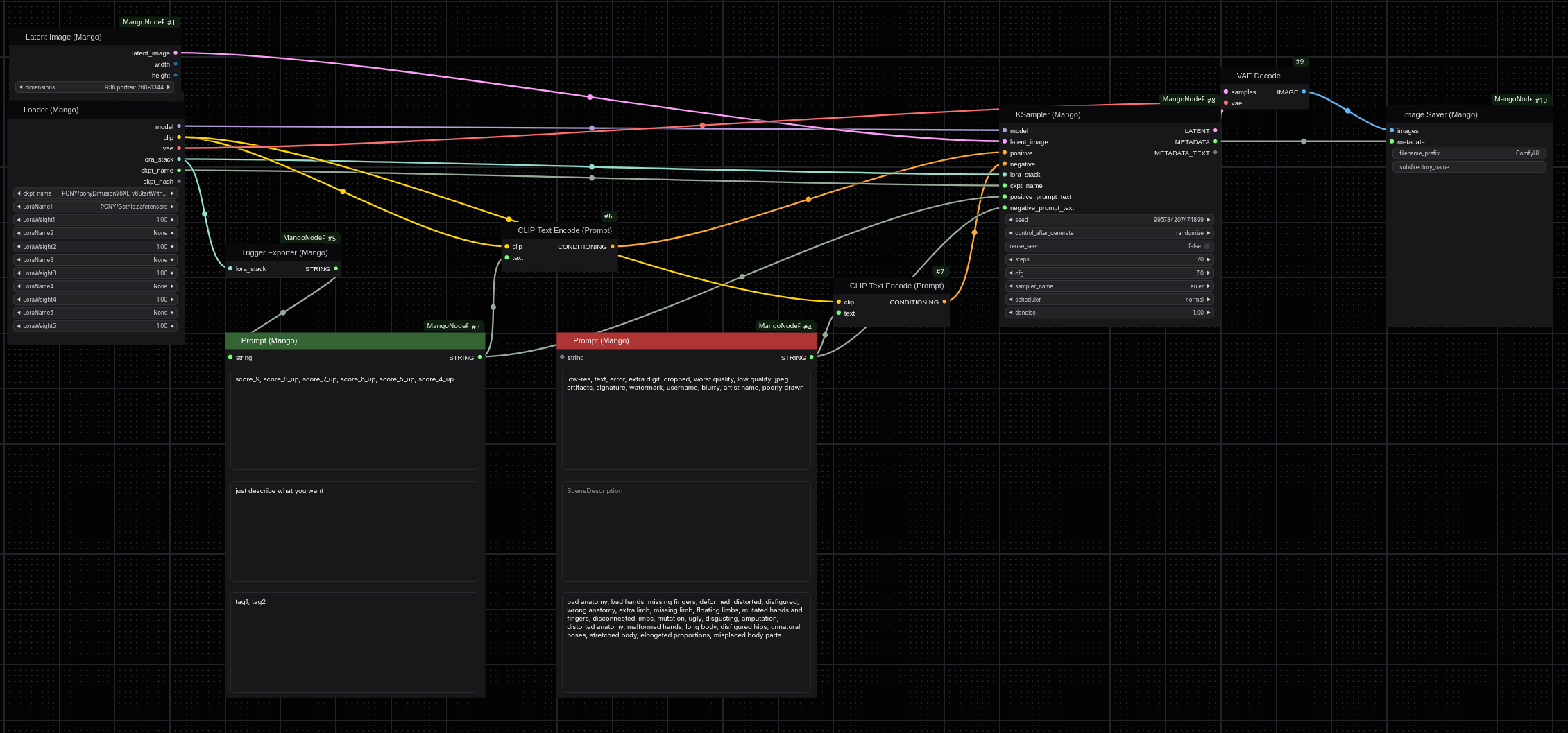Viewport: 1568px width, 733px height.
Task: Toggle the reuse_seed switch in KSampler
Action: [1207, 246]
